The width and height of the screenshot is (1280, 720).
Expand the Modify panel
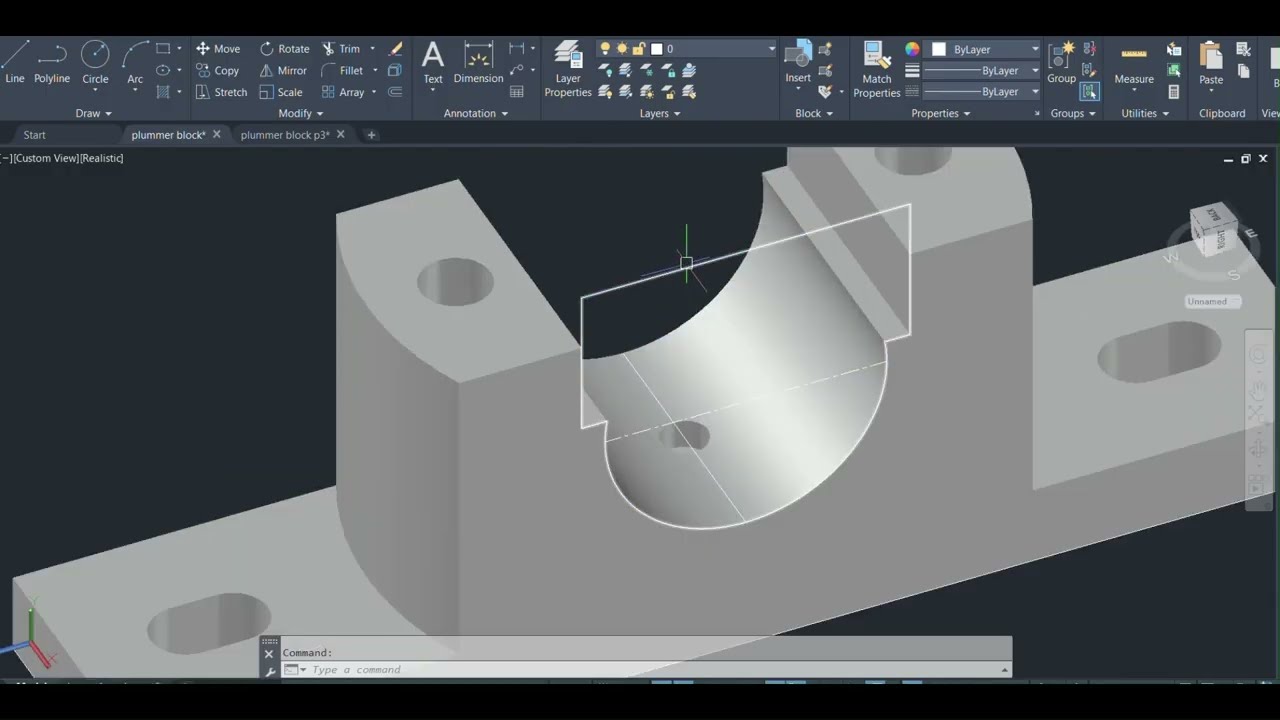point(300,113)
